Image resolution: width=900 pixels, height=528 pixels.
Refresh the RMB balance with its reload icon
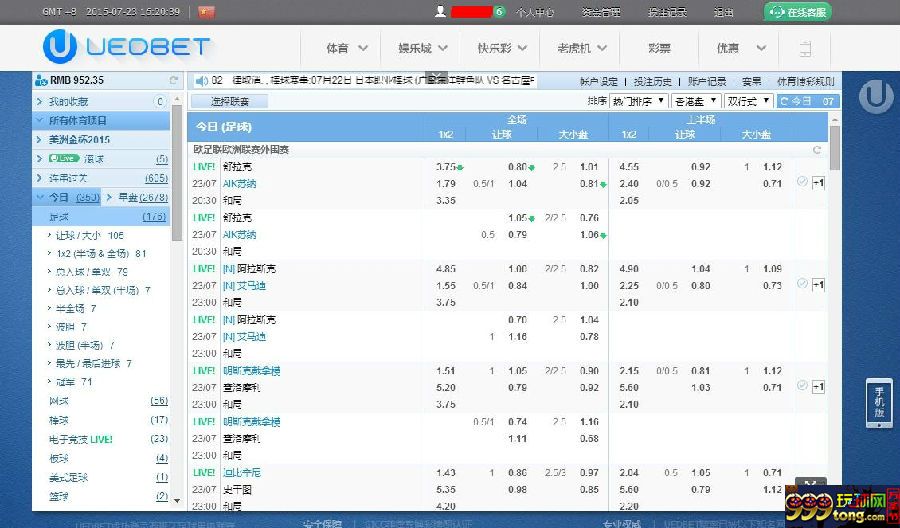(x=173, y=80)
